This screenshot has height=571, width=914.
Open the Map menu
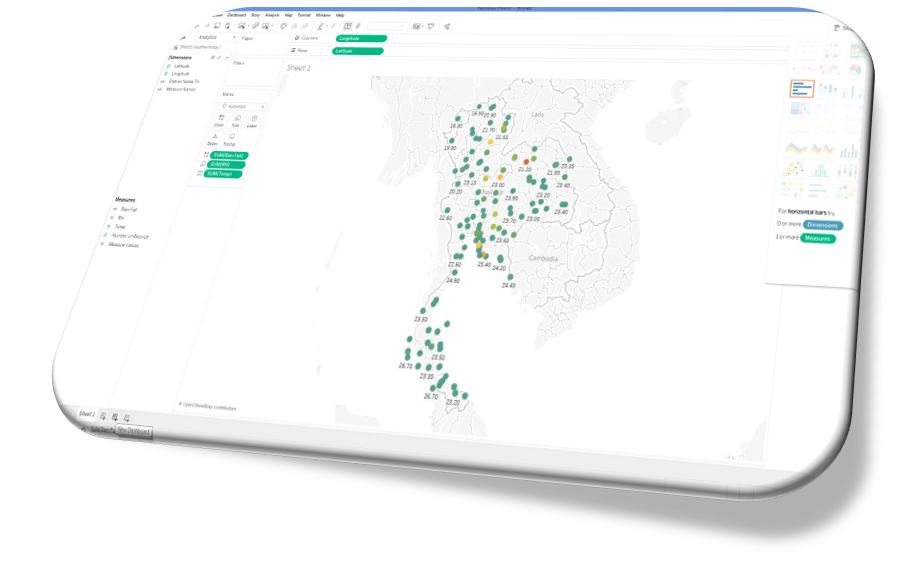tap(288, 16)
